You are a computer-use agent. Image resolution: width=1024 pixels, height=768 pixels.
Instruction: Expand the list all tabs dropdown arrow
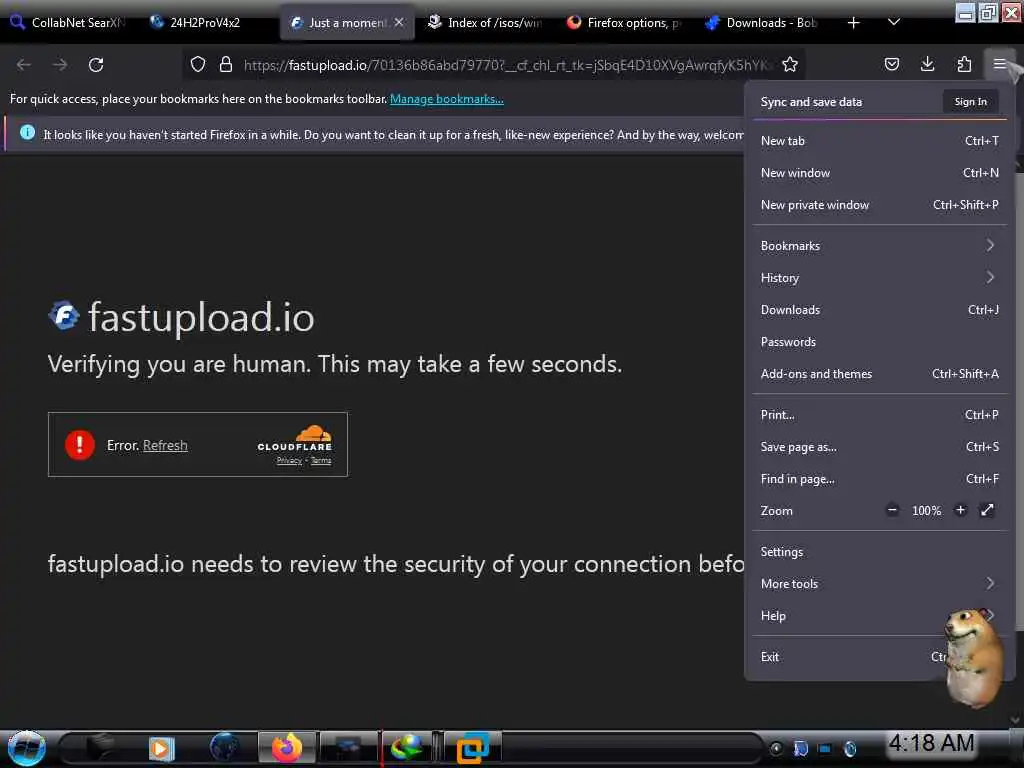click(894, 23)
